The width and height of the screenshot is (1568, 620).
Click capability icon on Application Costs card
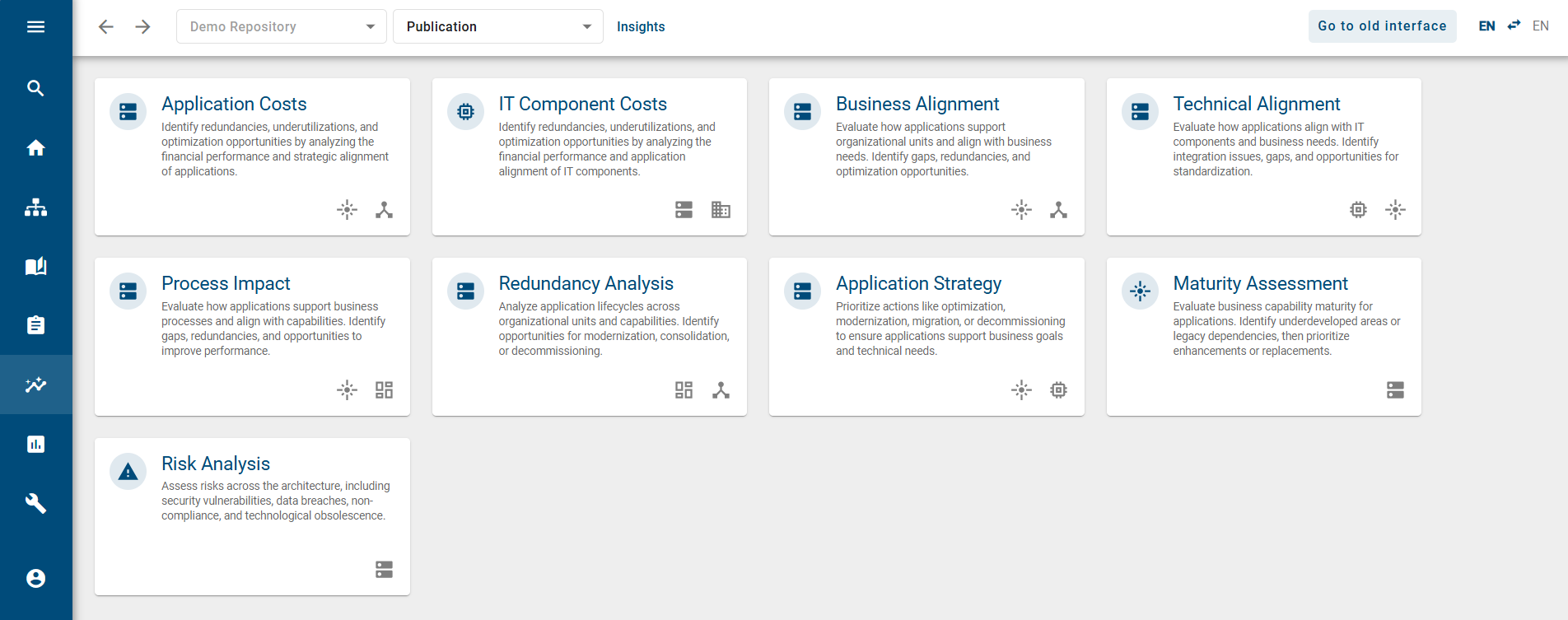348,210
